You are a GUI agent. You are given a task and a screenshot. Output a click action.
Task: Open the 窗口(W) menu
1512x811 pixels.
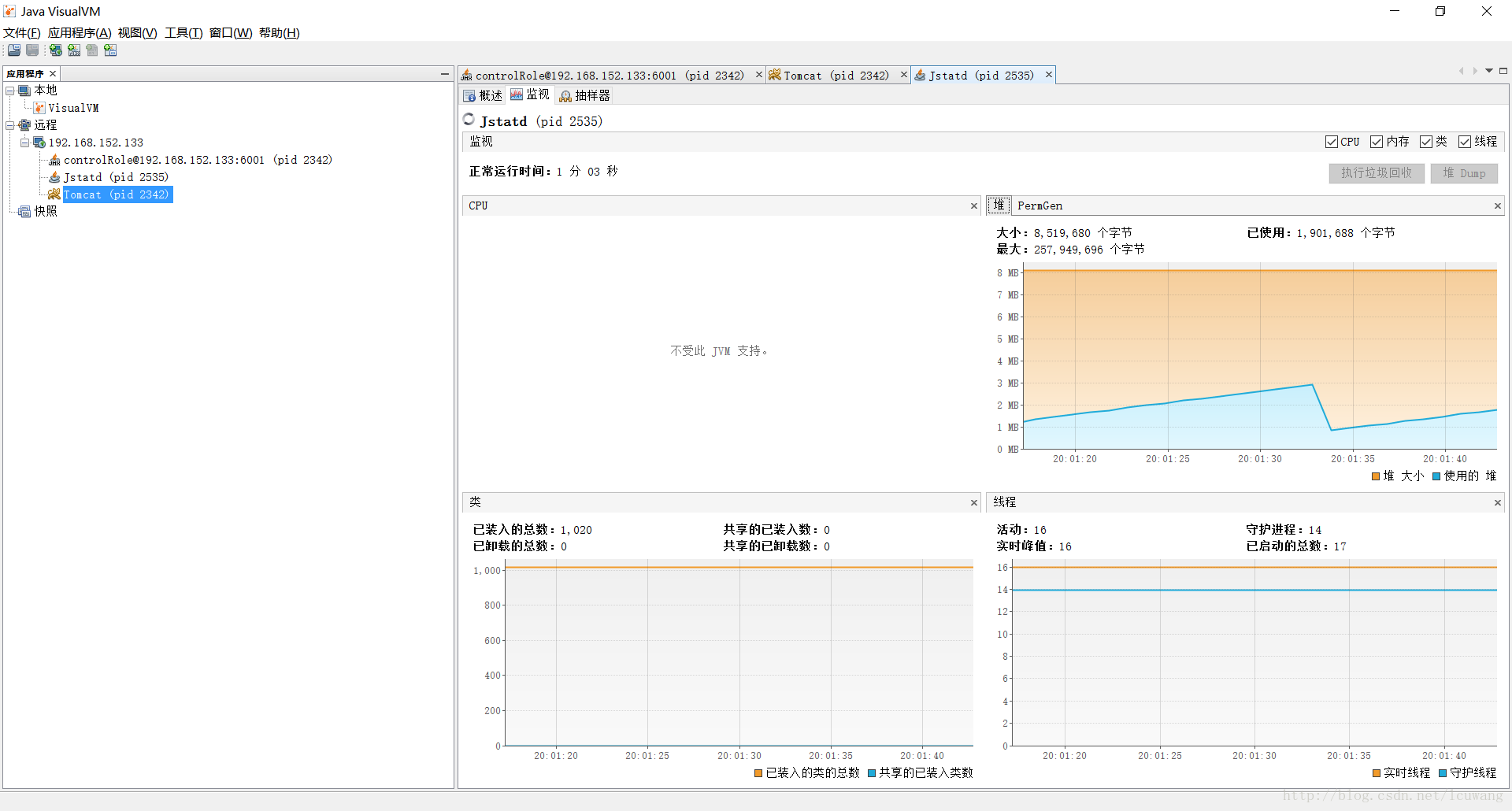[231, 33]
